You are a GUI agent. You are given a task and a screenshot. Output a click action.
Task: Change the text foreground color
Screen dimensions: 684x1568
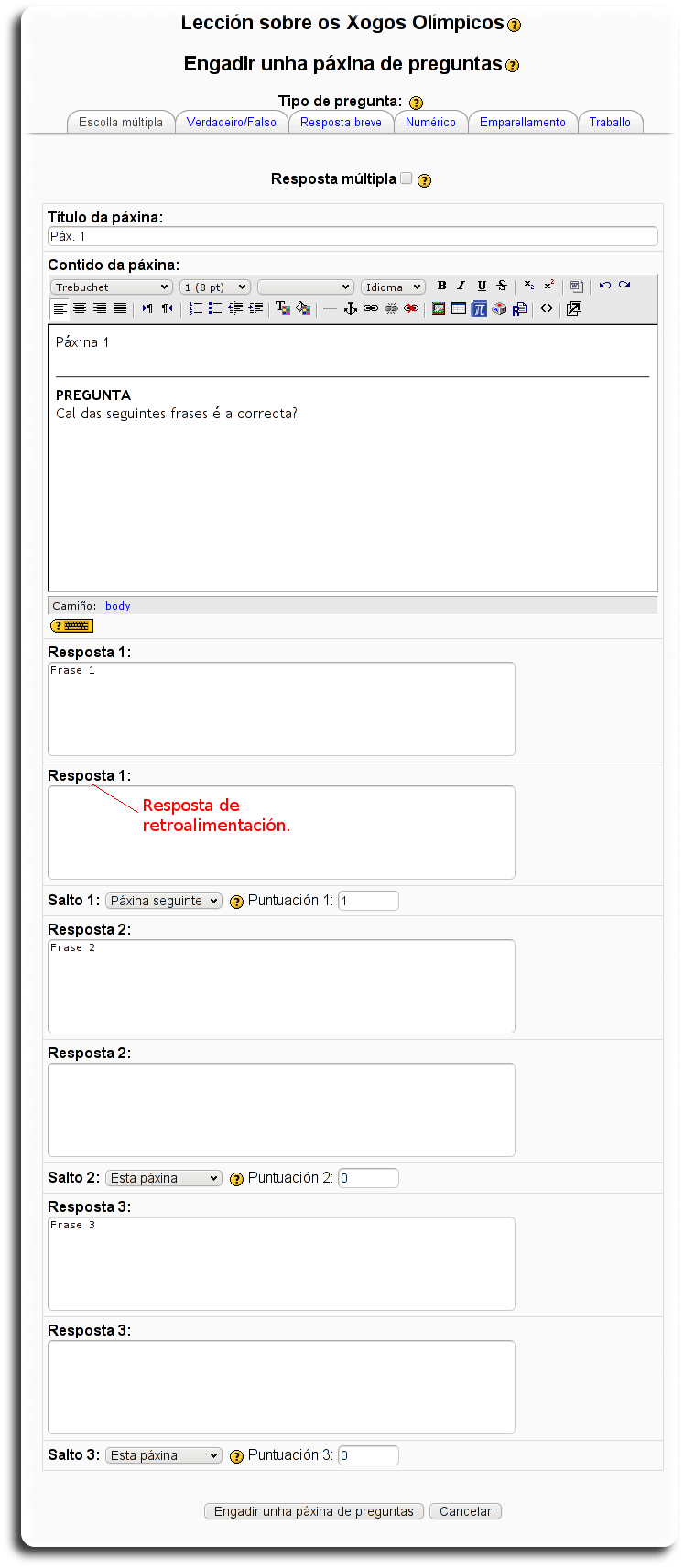(282, 308)
